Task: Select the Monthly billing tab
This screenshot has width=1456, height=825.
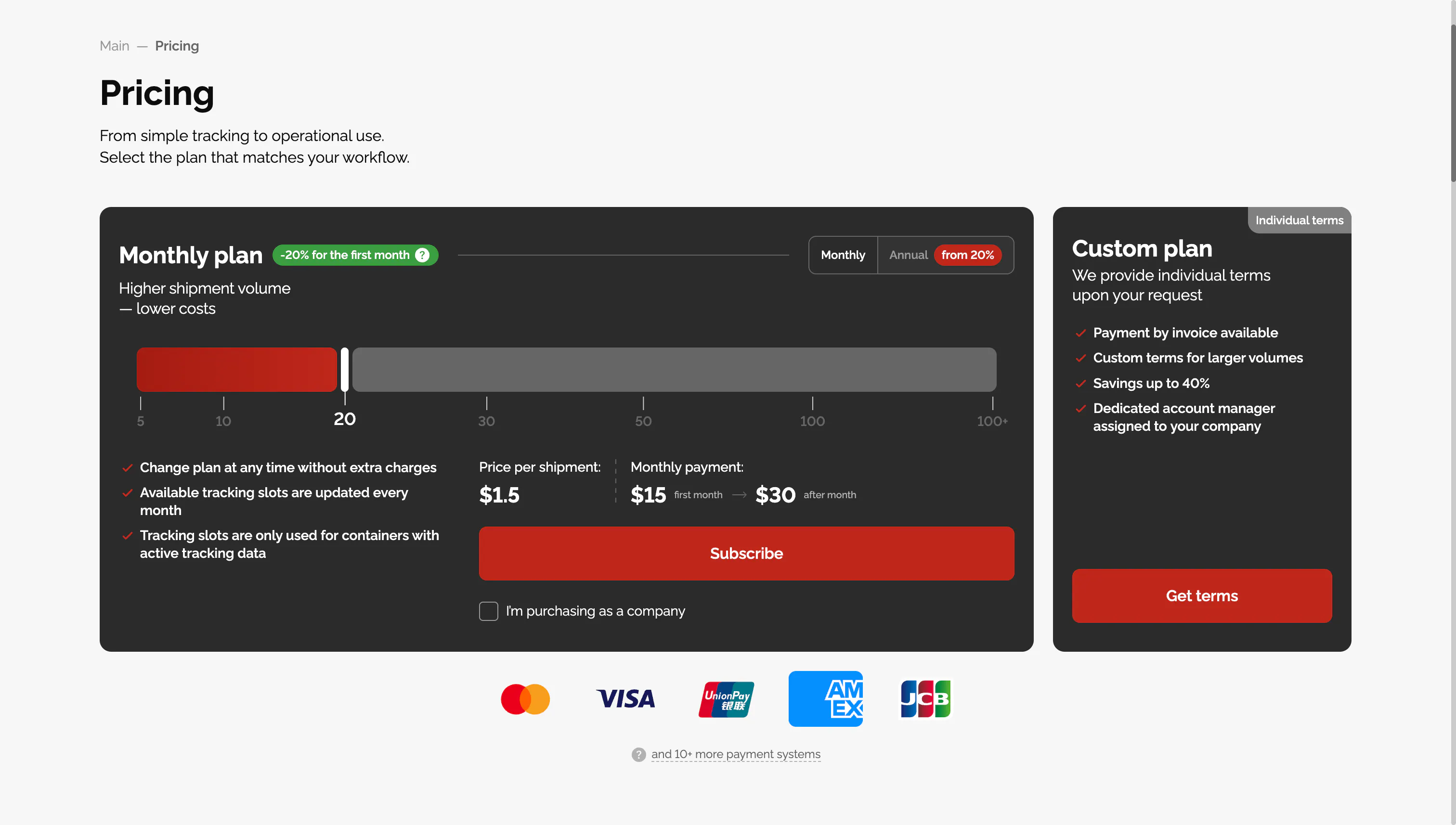Action: point(844,255)
